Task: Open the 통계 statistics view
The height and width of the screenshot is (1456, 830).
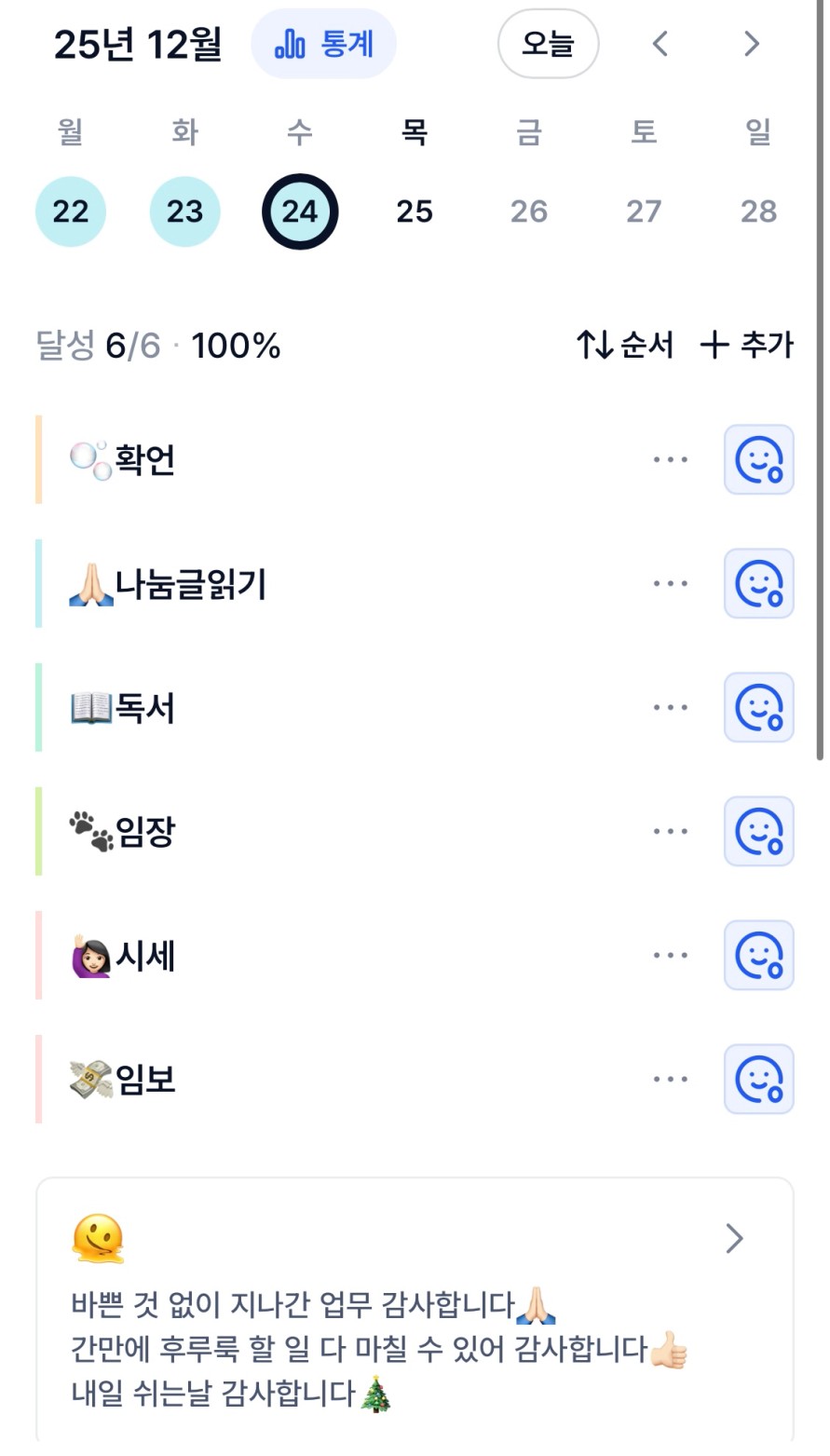Action: coord(324,44)
